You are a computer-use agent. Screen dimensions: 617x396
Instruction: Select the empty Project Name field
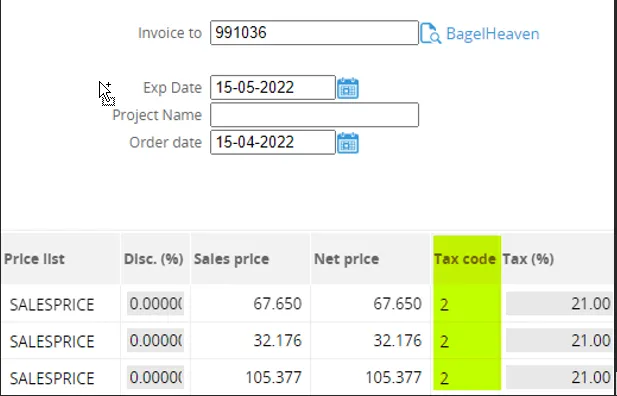314,115
